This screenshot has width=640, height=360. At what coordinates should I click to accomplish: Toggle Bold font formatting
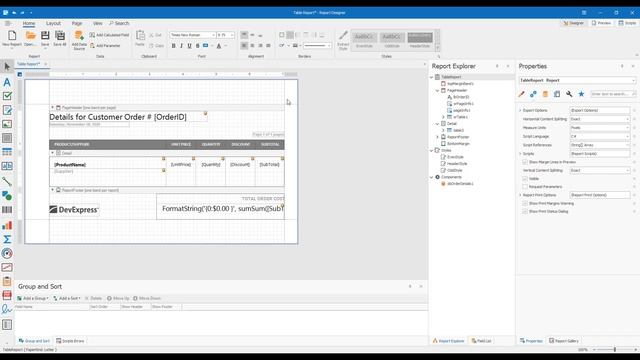tap(173, 46)
